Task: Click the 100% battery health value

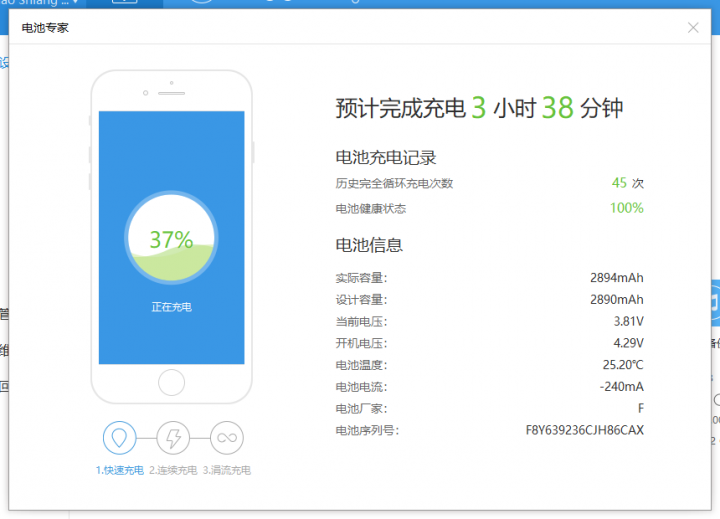Action: 627,208
